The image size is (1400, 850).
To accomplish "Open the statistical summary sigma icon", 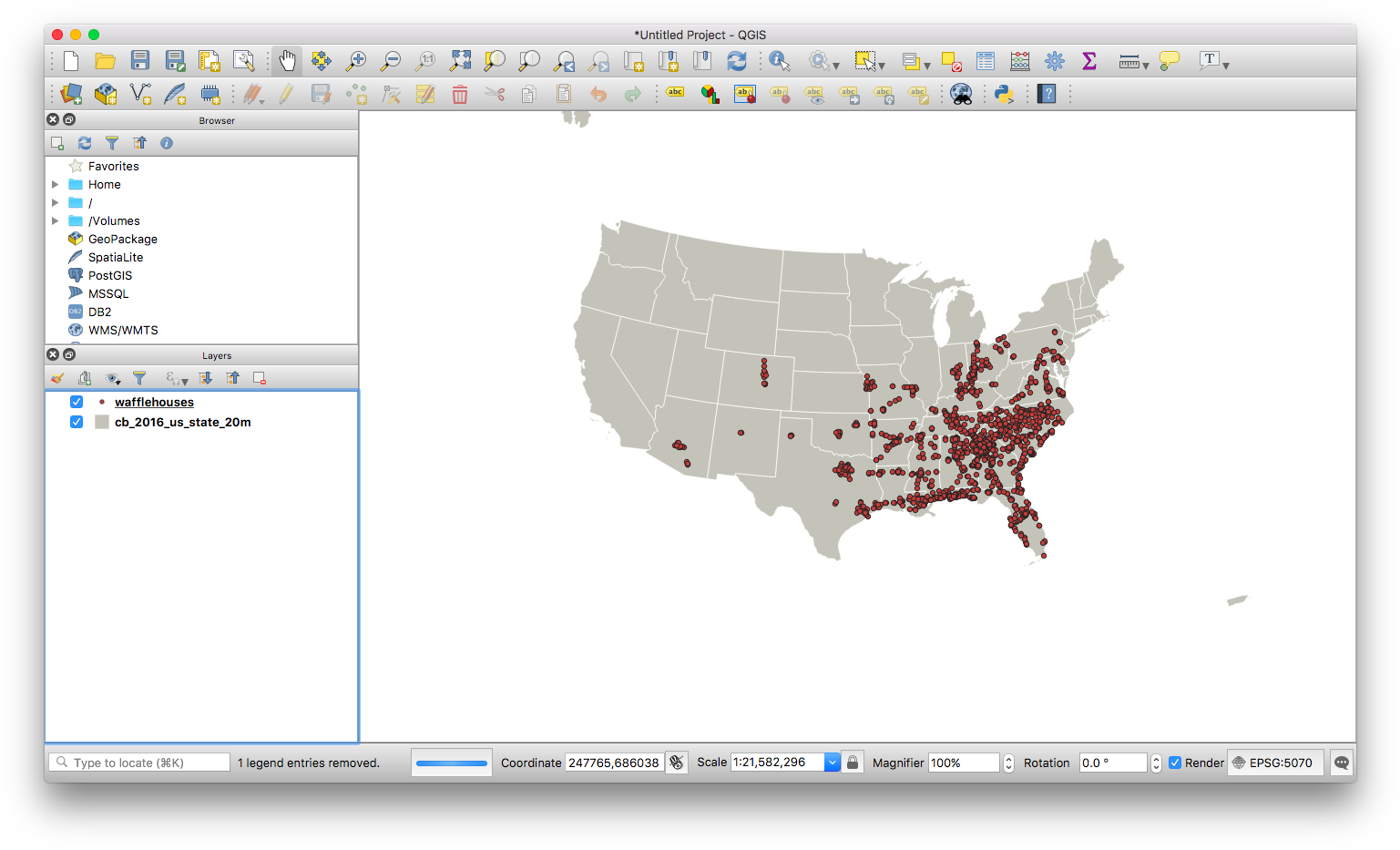I will [1088, 61].
